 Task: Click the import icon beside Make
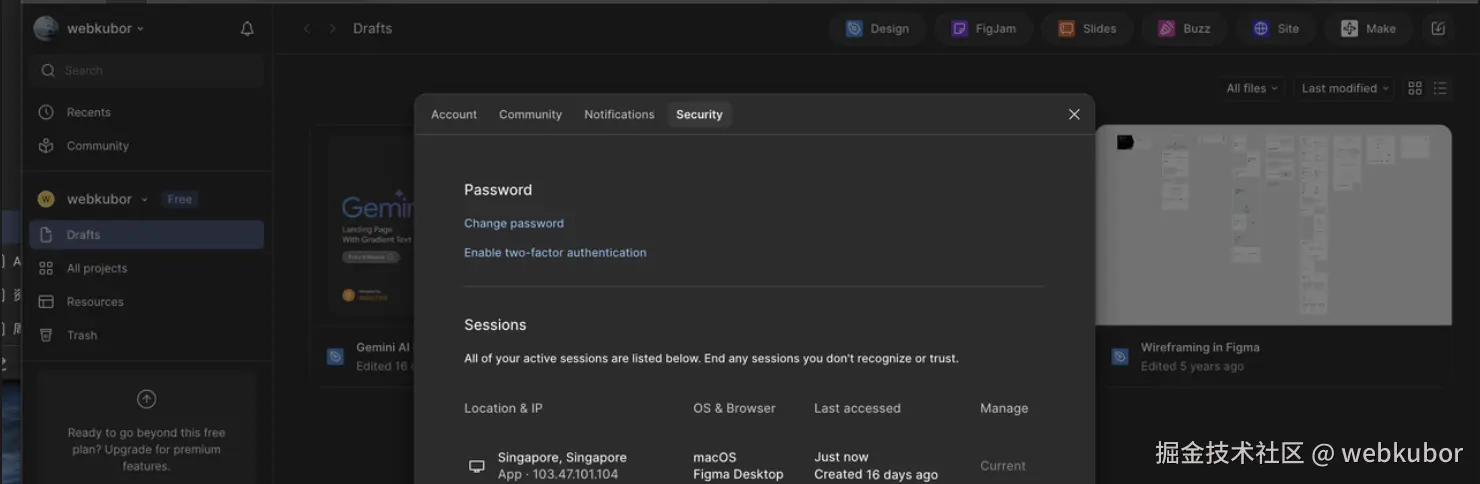[1438, 29]
